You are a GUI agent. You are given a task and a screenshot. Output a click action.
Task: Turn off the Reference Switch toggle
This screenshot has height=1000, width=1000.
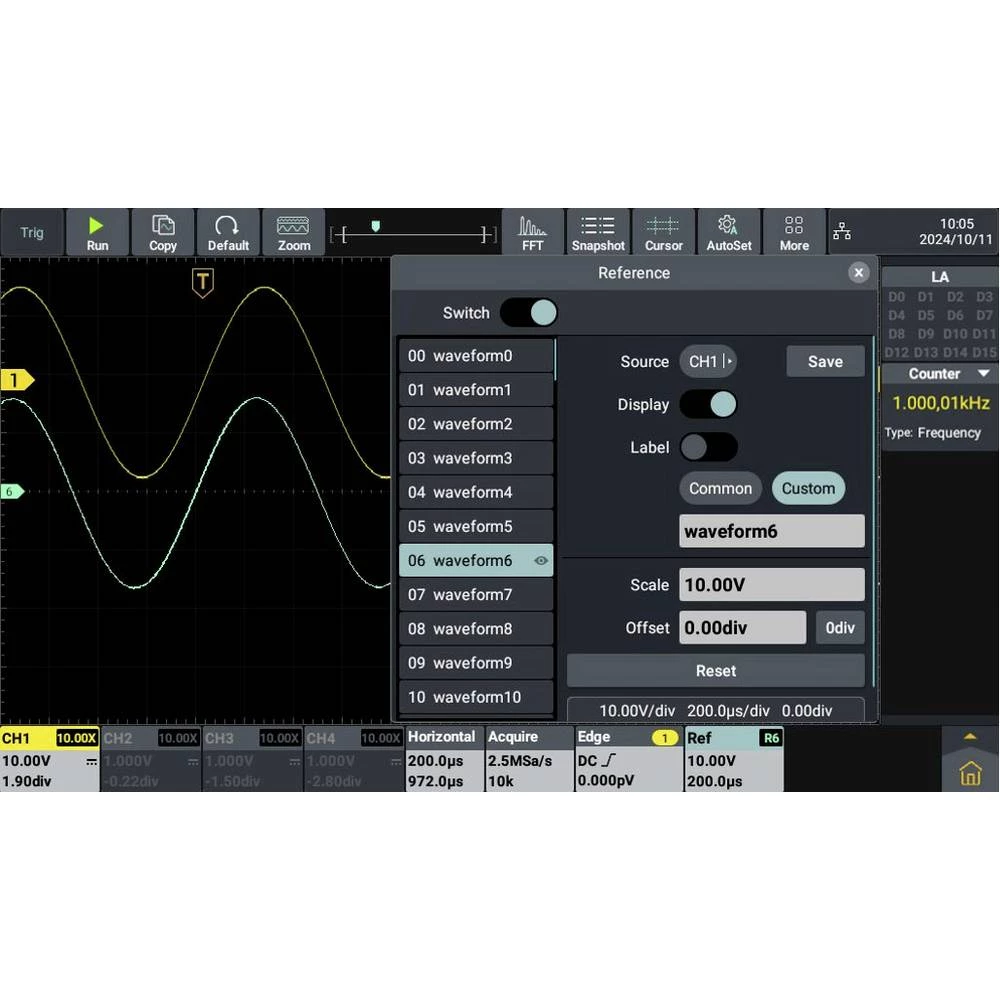pyautogui.click(x=528, y=313)
